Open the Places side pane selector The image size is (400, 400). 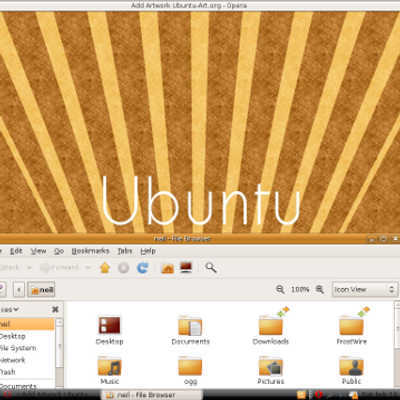pos(9,310)
